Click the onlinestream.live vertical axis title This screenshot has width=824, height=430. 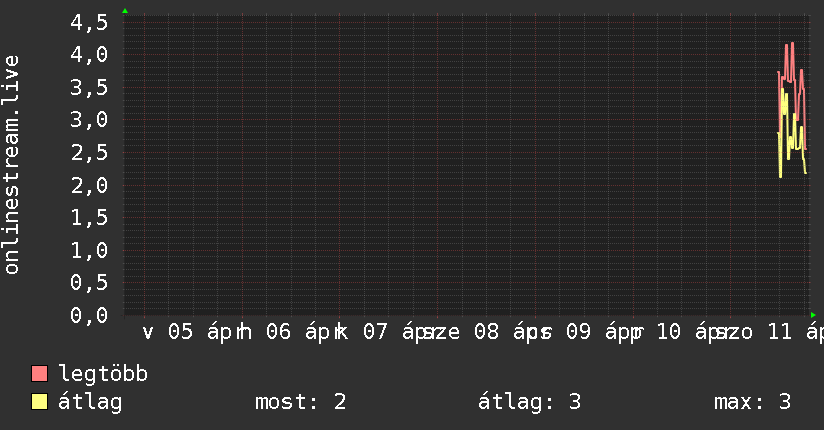coord(12,165)
